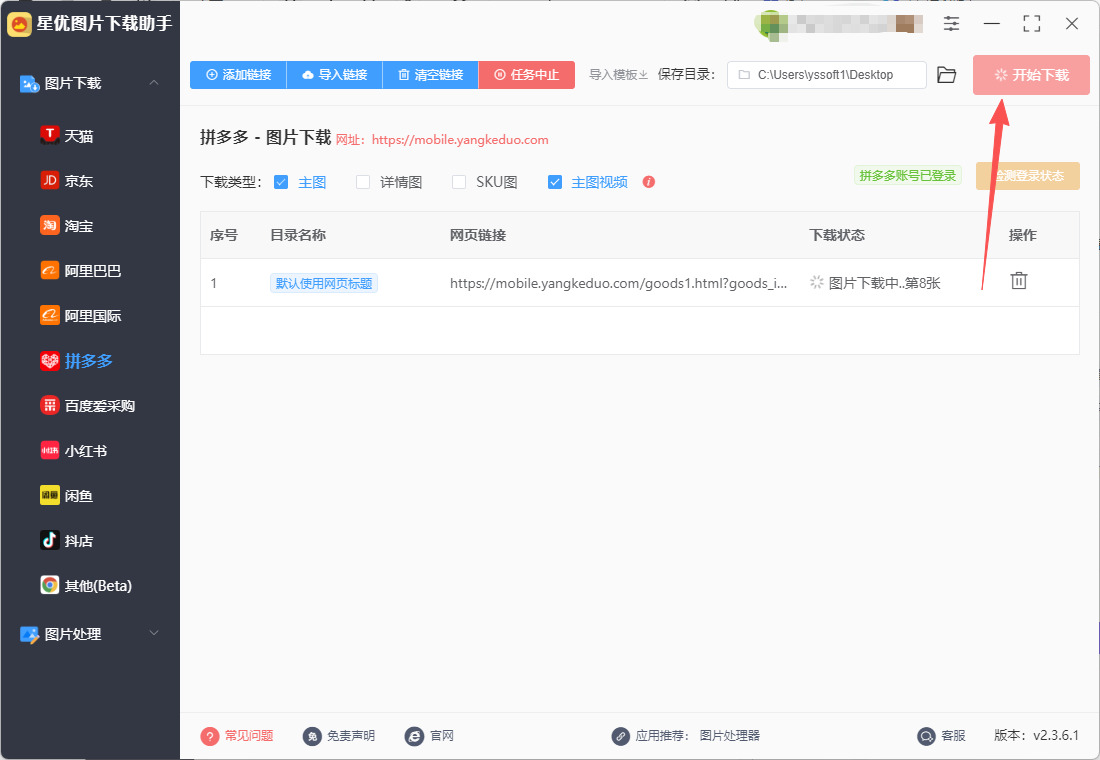
Task: Contact 客服 support link
Action: [953, 735]
